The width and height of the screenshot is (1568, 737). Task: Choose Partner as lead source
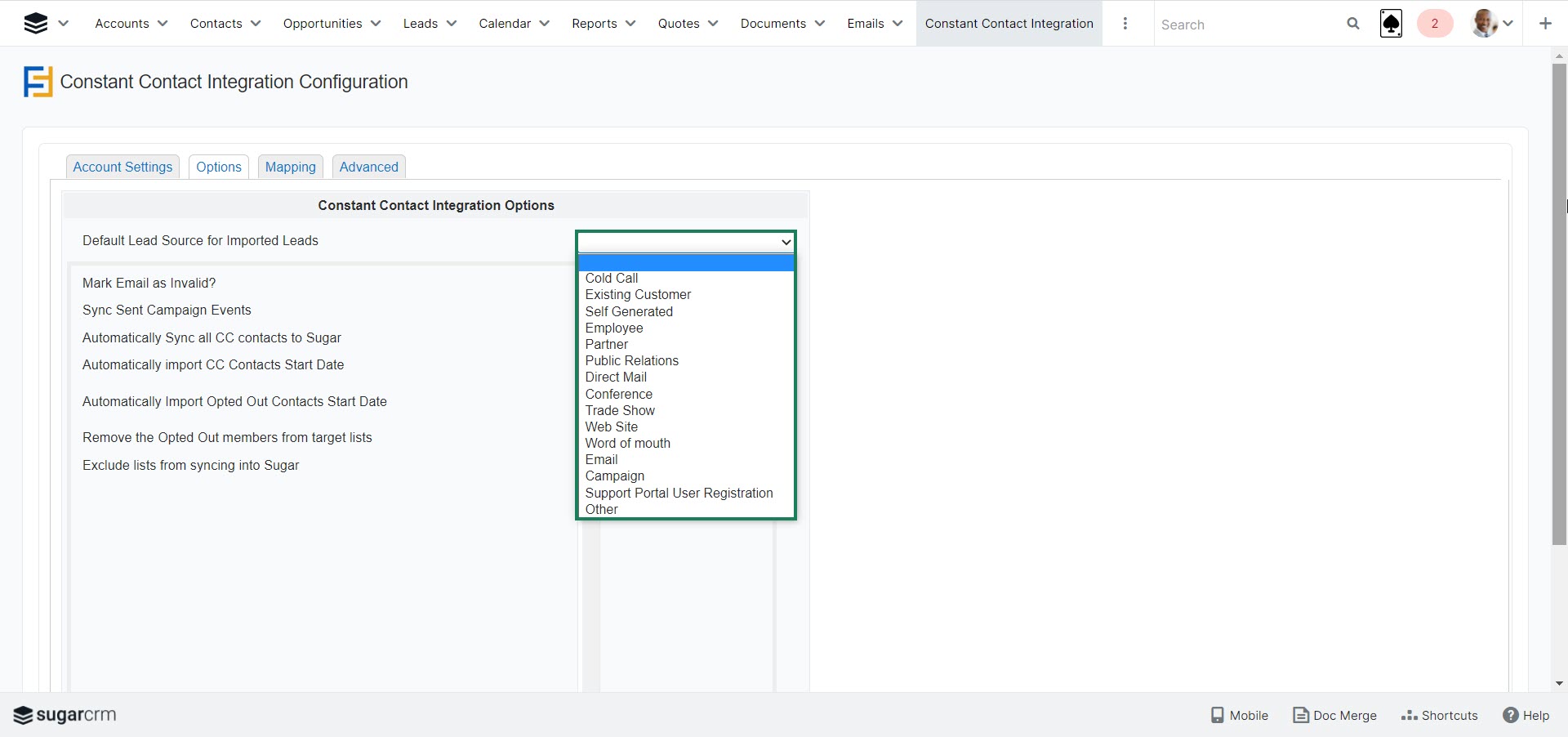coord(686,344)
